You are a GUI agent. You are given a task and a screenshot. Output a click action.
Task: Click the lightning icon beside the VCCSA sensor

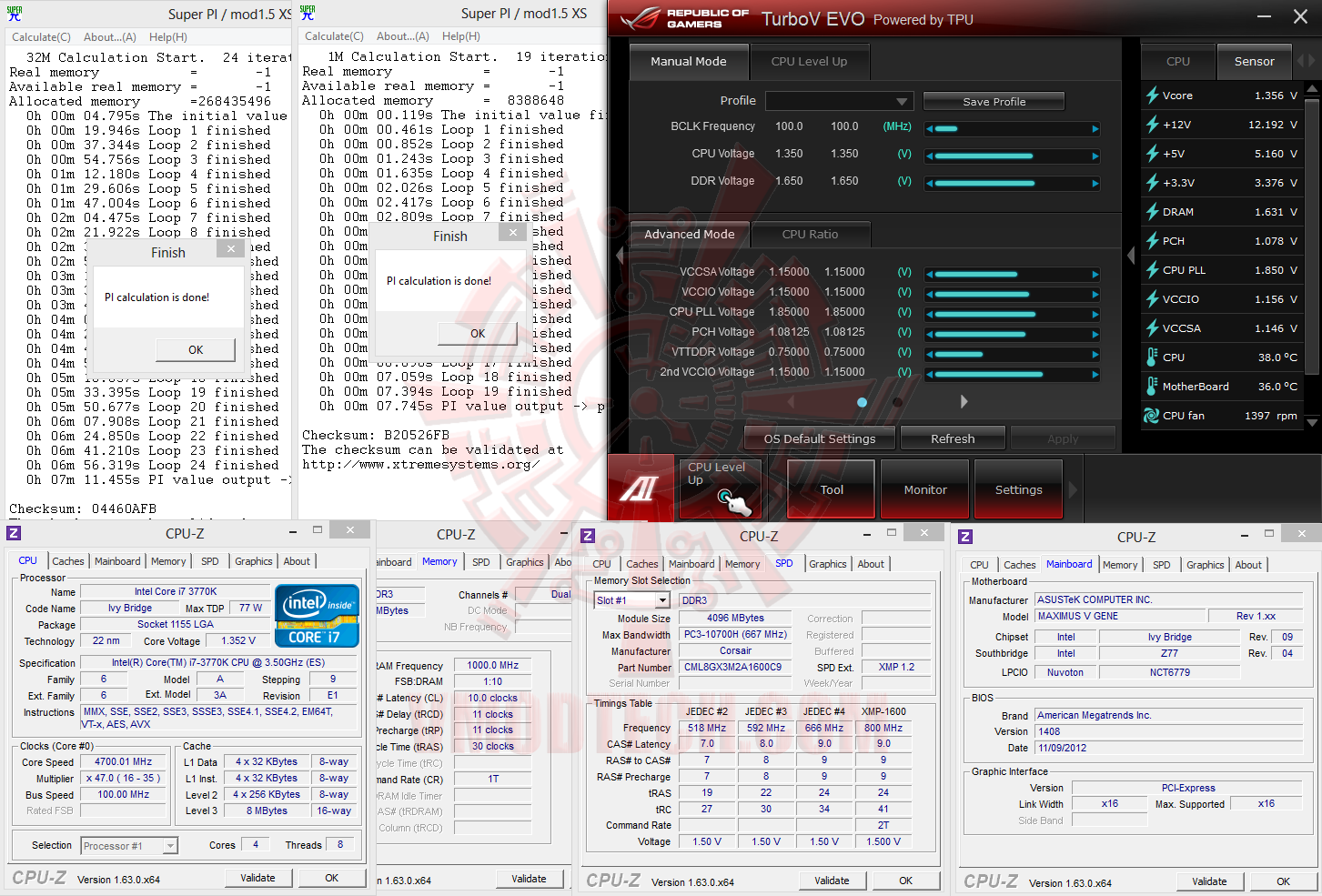click(1153, 328)
